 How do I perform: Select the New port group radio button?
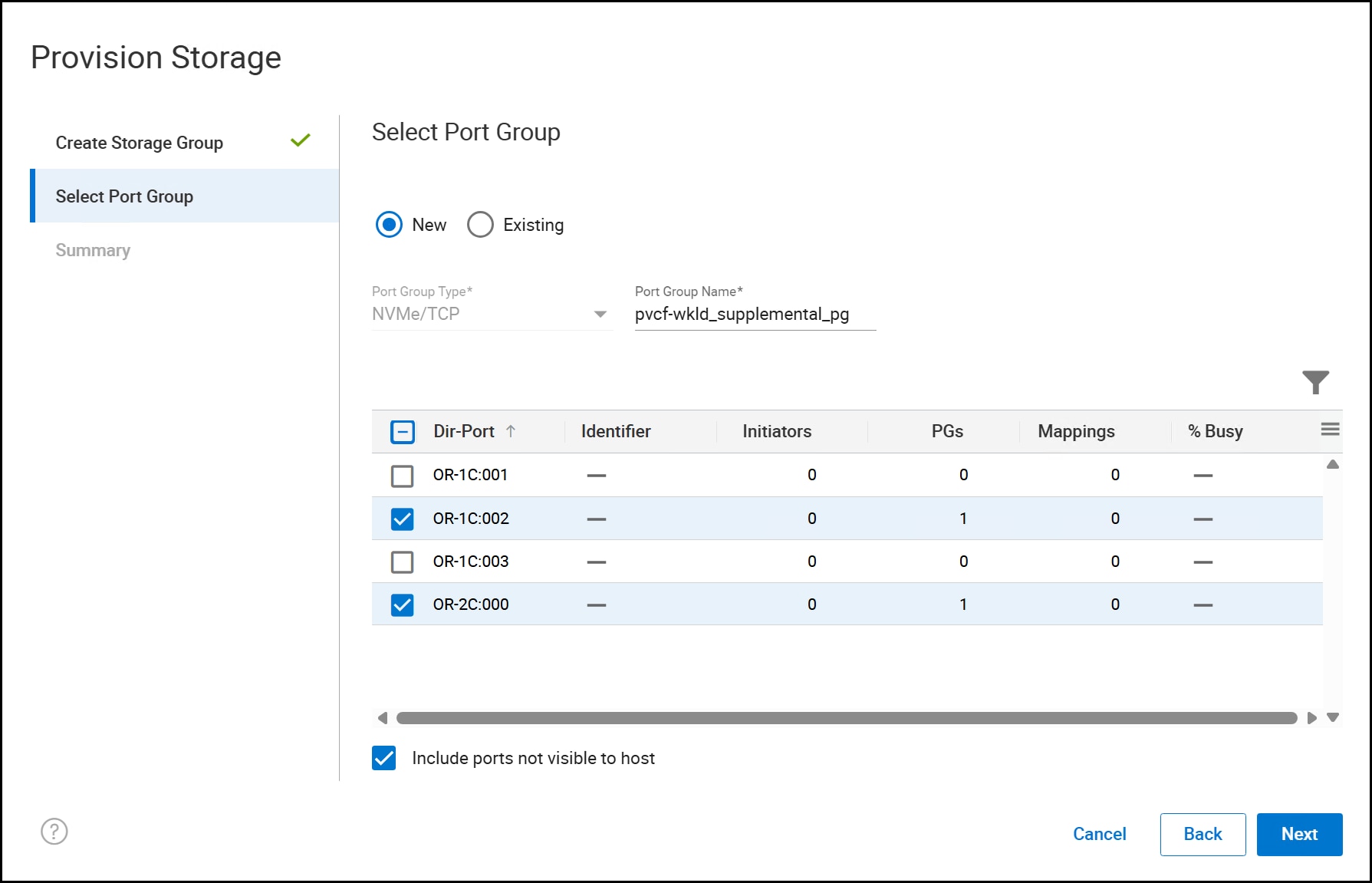pyautogui.click(x=389, y=225)
